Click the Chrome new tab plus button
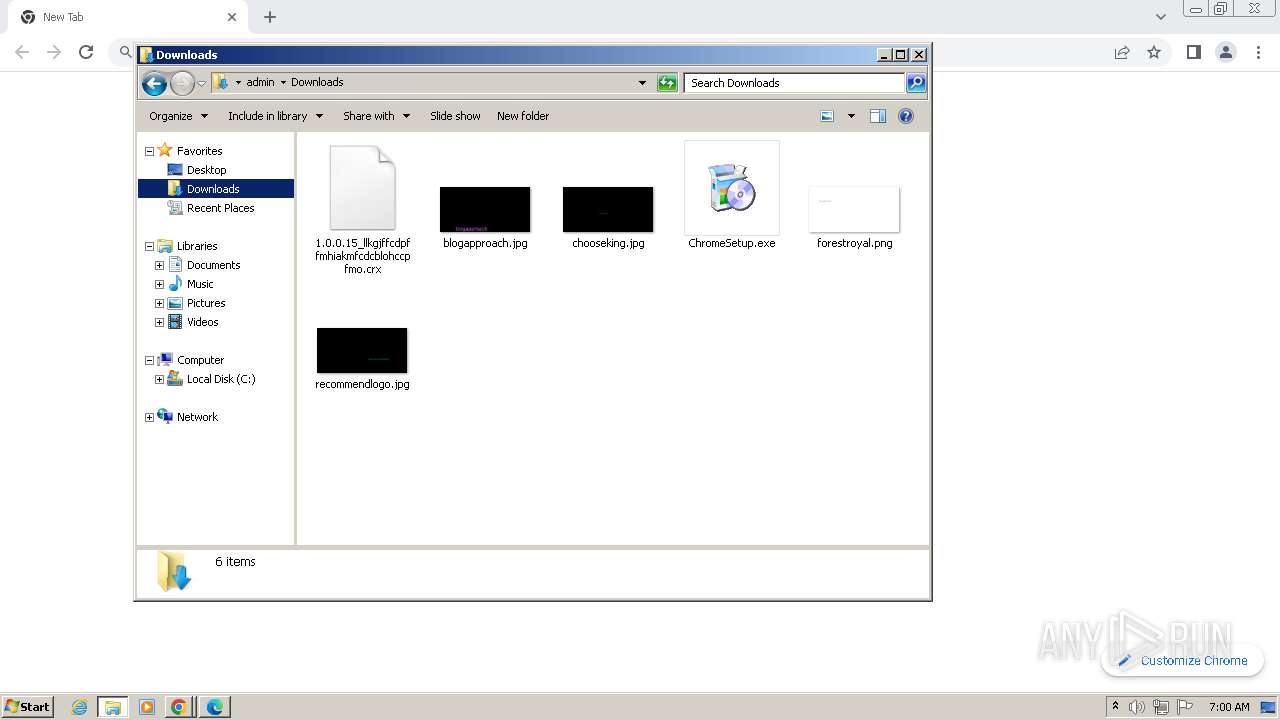This screenshot has height=720, width=1280. [270, 17]
